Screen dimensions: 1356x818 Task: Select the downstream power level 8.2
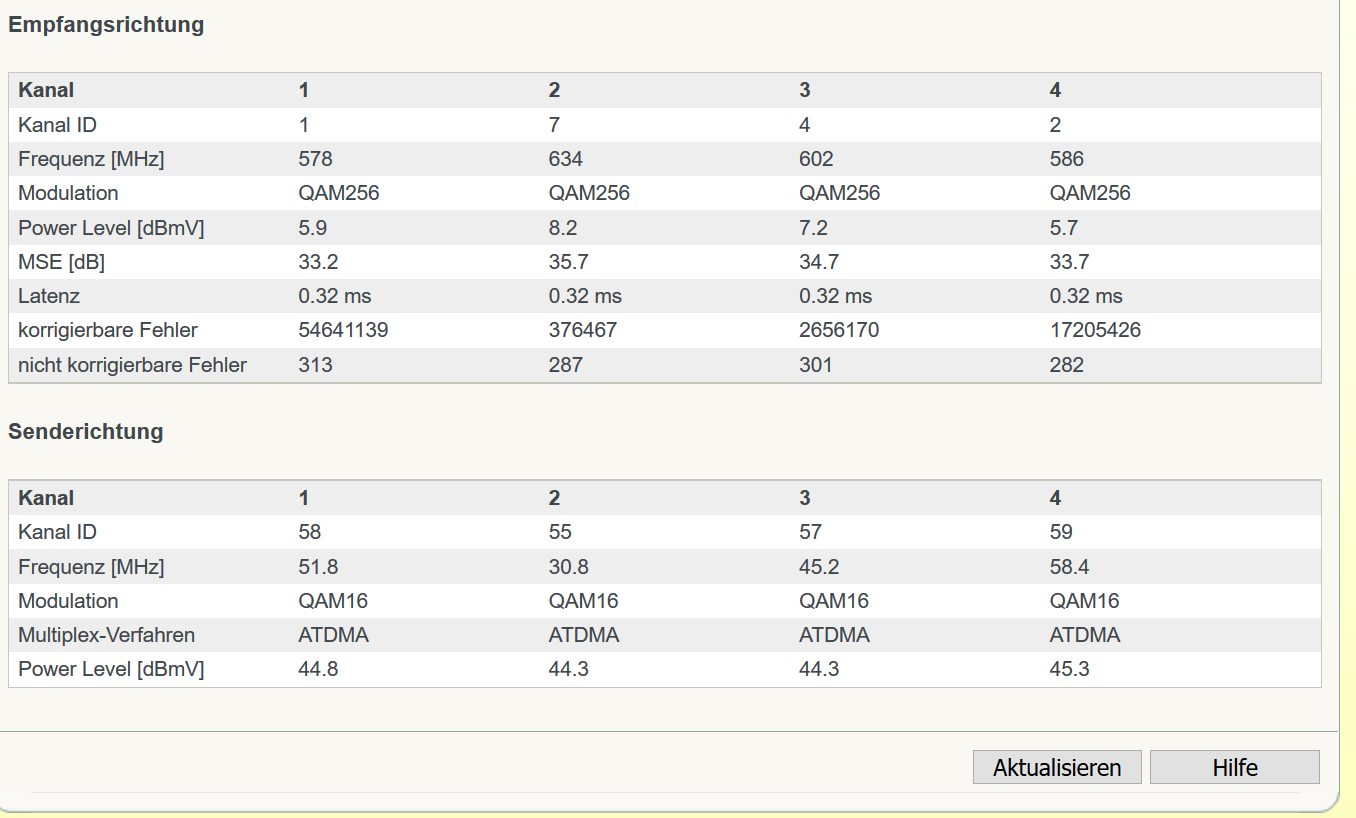(x=563, y=228)
